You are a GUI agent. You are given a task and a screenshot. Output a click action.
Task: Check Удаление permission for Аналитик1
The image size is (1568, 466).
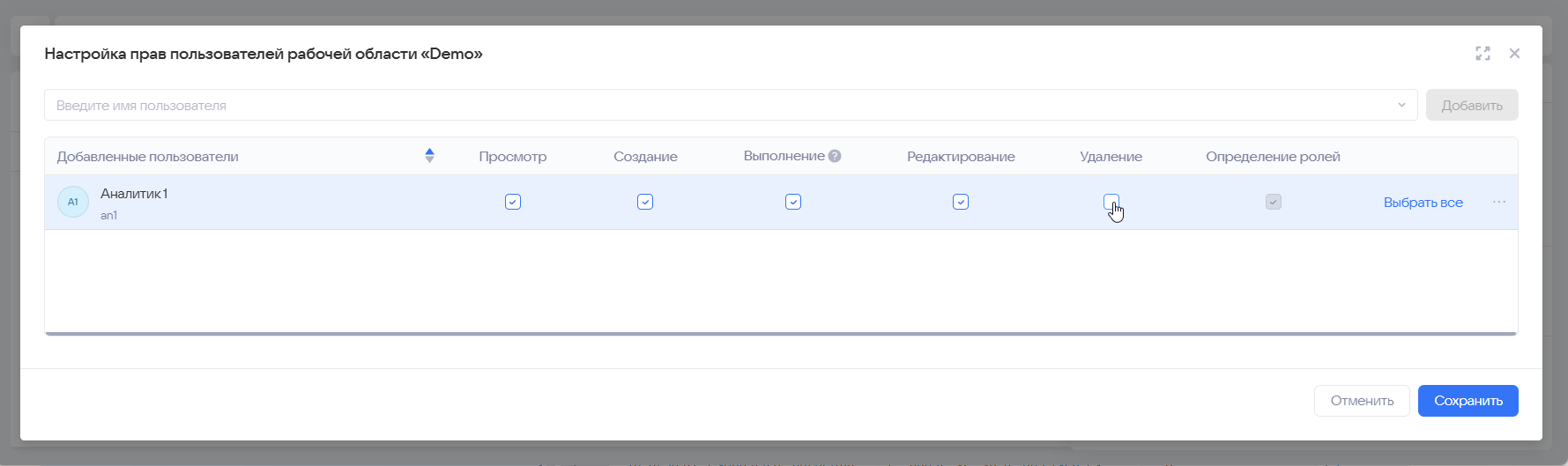coord(1111,202)
